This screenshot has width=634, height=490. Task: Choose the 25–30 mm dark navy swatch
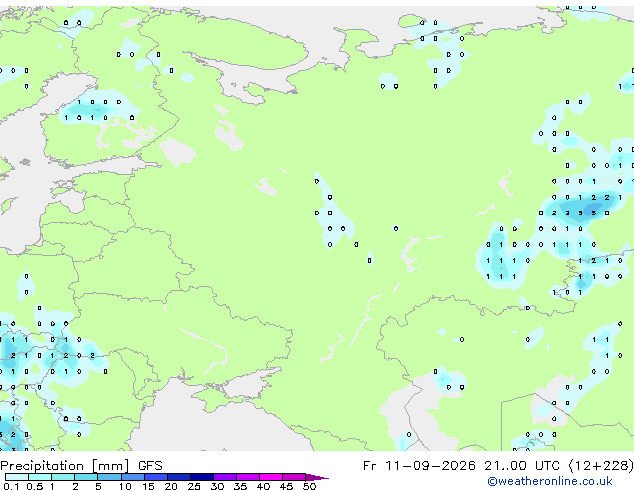click(201, 477)
